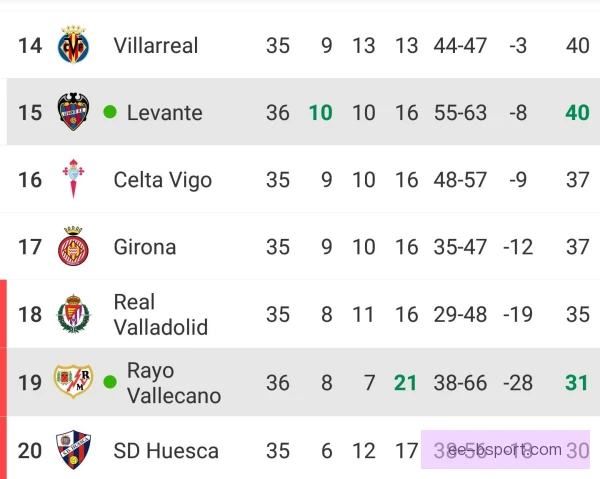
Task: Click the Girona club crest
Action: 73,246
